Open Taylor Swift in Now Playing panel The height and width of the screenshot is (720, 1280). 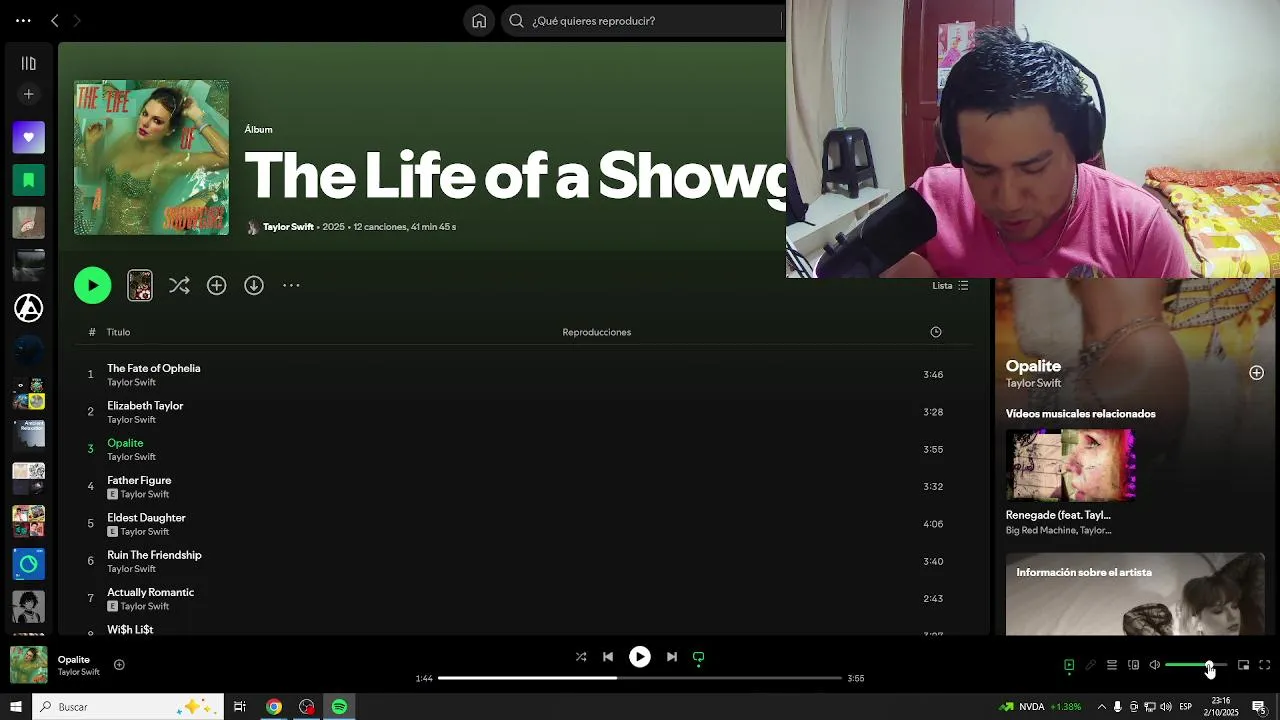1033,383
